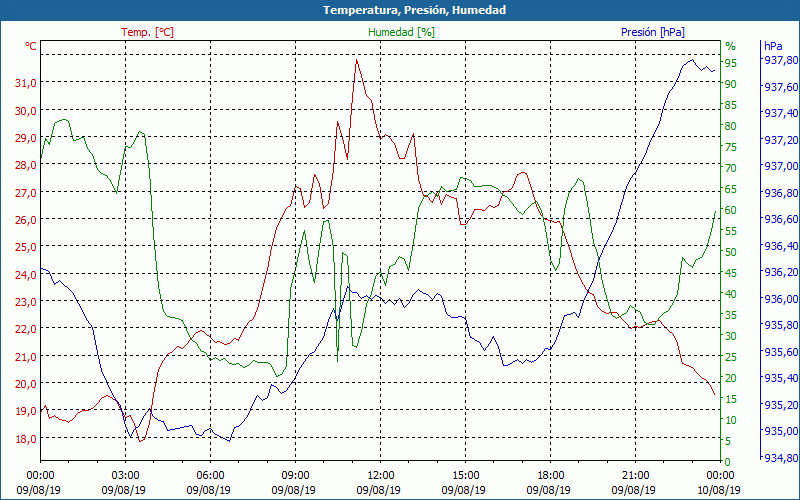Click the '25,0' temperature axis value
Screen dimensions: 800x500
pos(26,247)
